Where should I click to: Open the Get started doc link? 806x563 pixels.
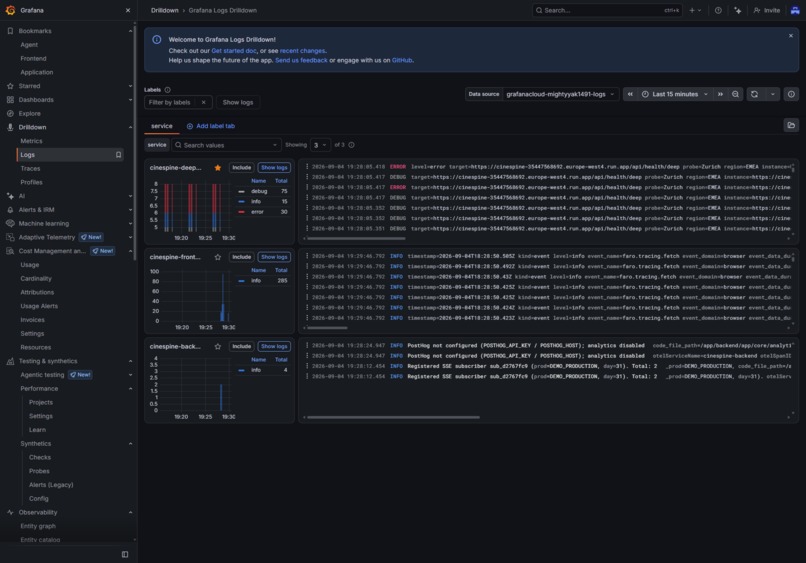click(x=234, y=51)
